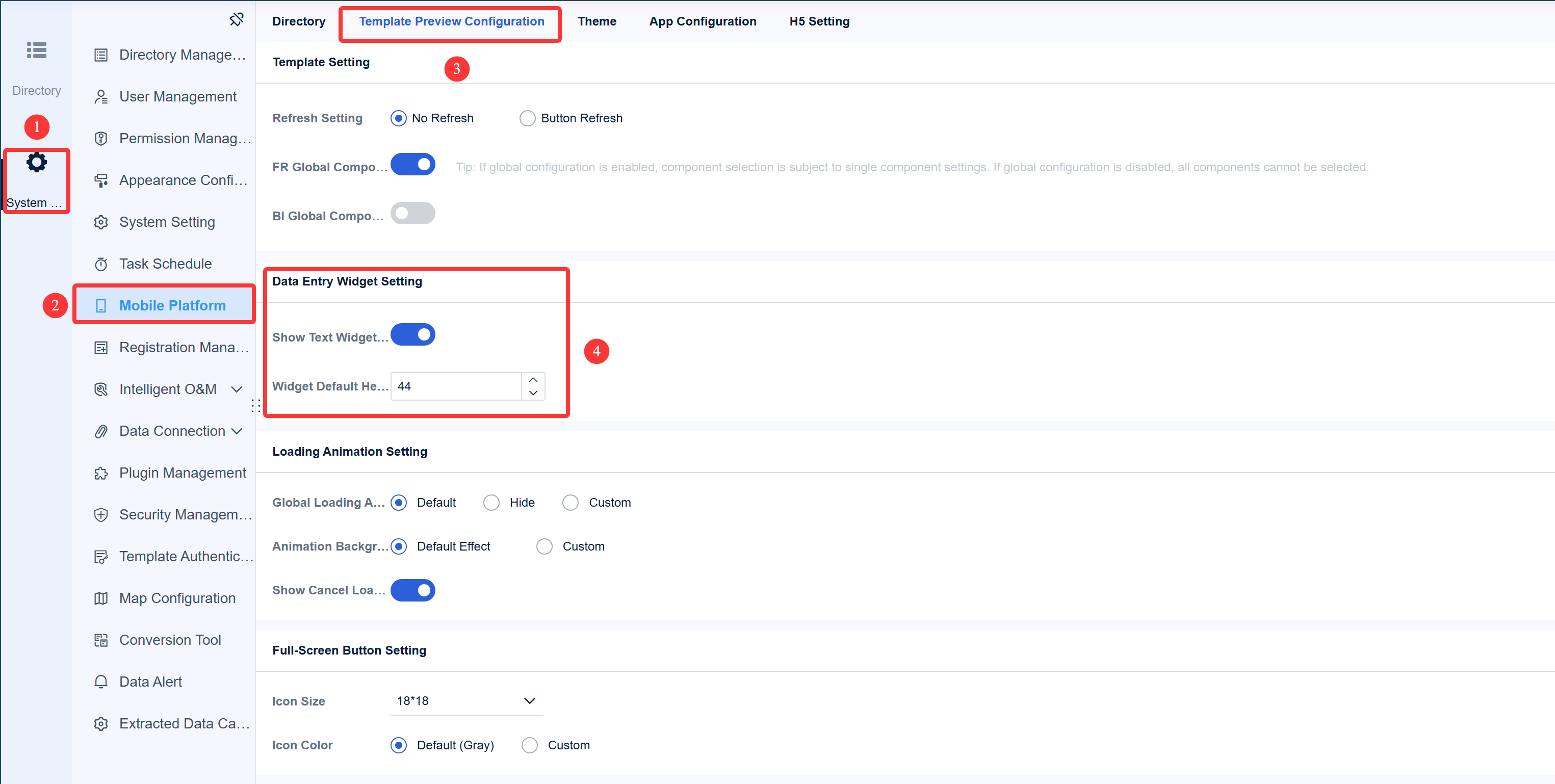
Task: Switch to the Theme tab
Action: pos(597,21)
